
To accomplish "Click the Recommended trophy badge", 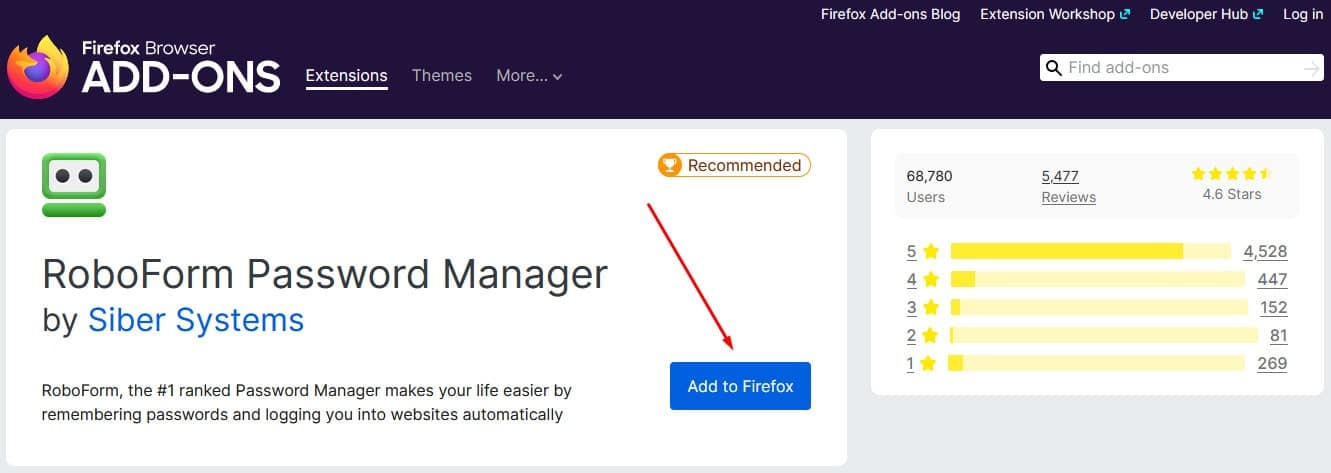I will click(x=734, y=165).
